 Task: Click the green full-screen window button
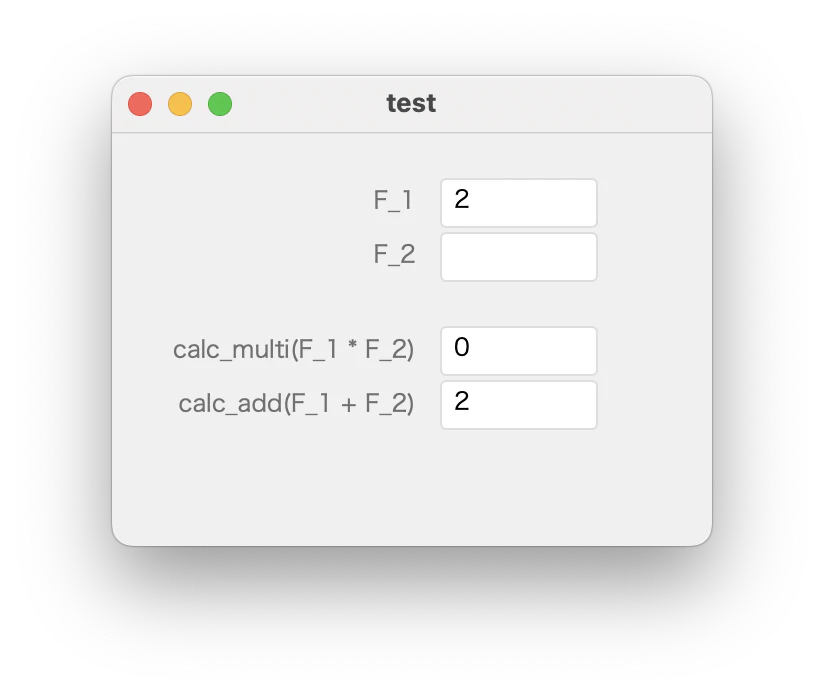(x=220, y=104)
